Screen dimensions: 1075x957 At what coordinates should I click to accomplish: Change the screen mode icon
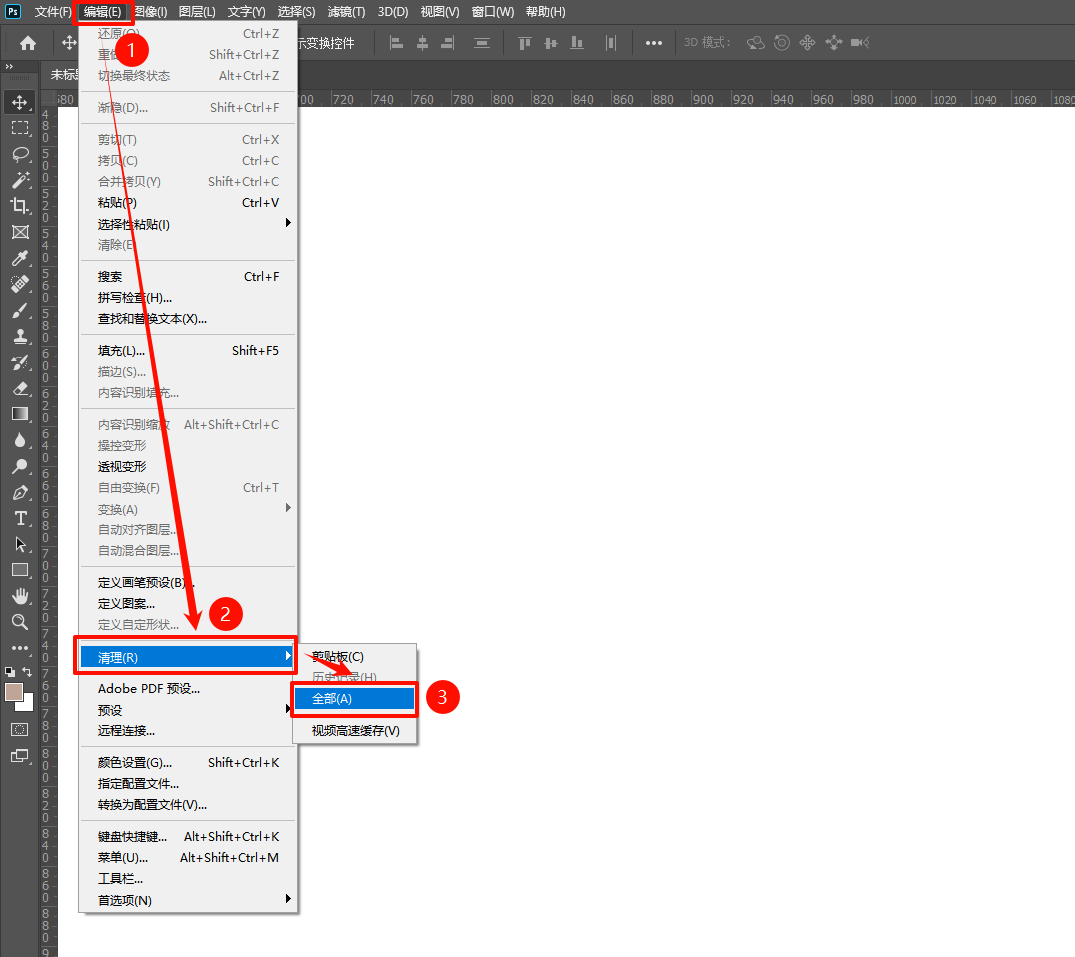click(x=20, y=756)
